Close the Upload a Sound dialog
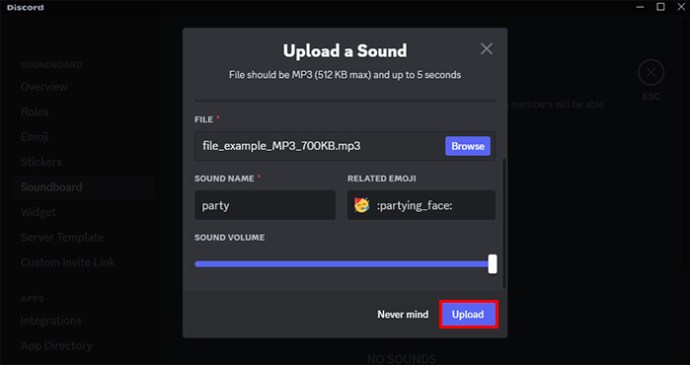The height and width of the screenshot is (365, 690). point(486,48)
